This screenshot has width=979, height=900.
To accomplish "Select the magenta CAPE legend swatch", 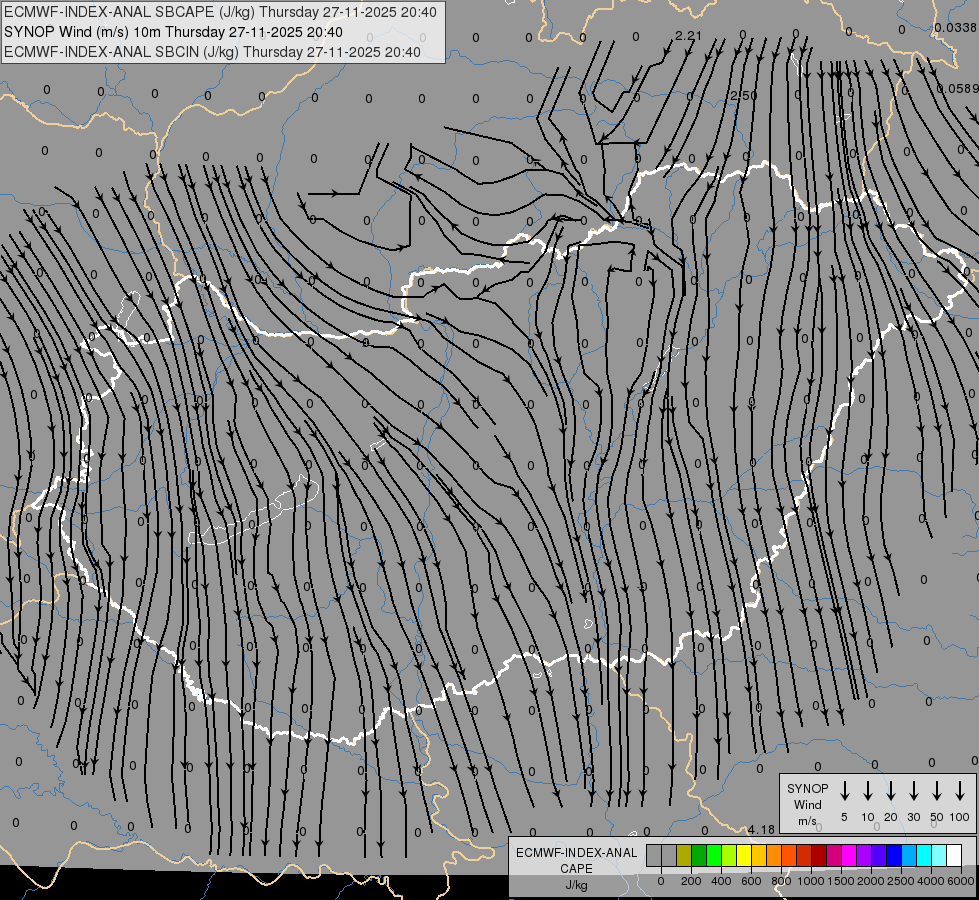I will (x=849, y=855).
